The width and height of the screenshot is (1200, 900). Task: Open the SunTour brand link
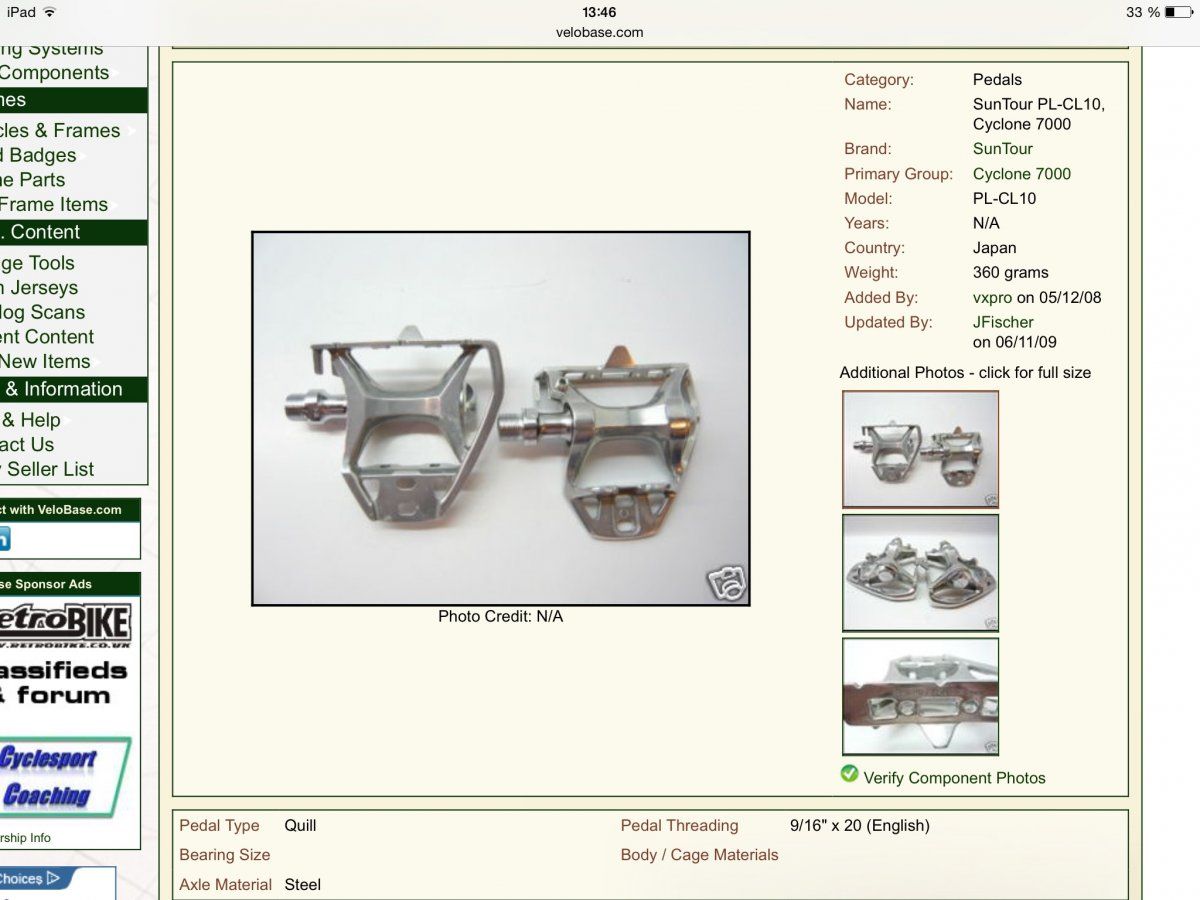click(x=1002, y=149)
